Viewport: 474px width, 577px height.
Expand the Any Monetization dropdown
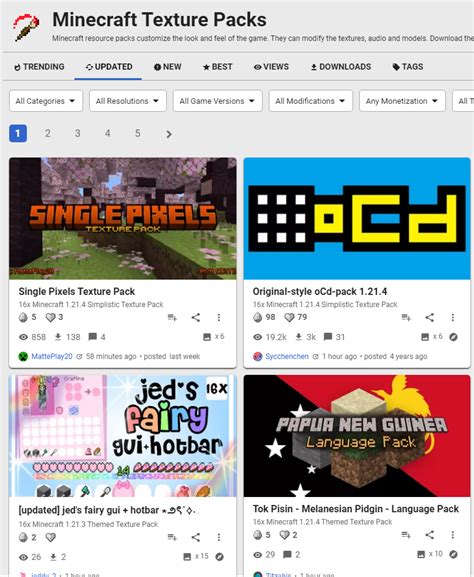pos(402,101)
